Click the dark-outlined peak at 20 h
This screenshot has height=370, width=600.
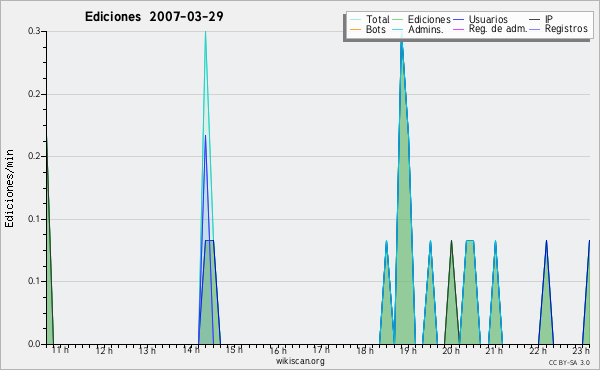452,306
